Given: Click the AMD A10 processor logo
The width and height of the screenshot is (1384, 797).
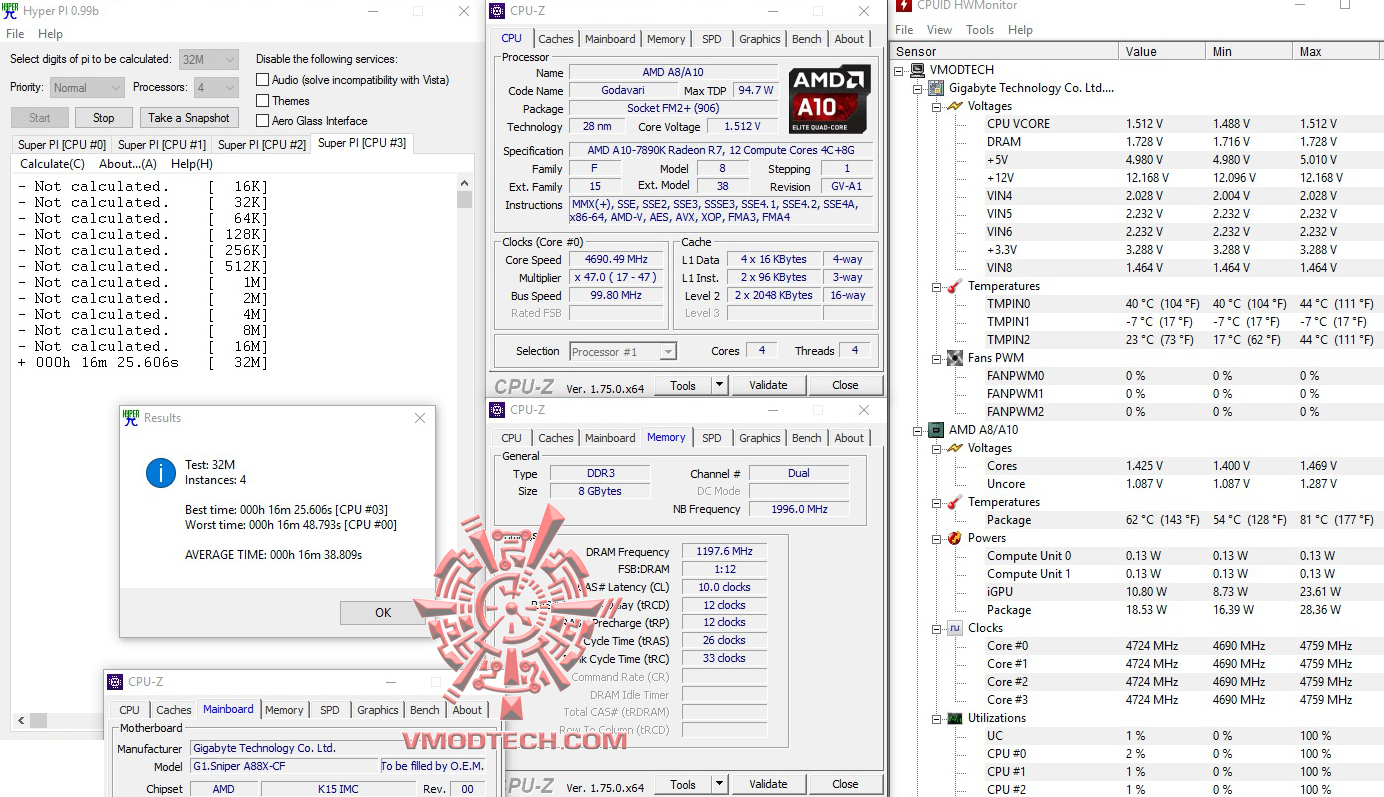Looking at the screenshot, I should point(828,100).
